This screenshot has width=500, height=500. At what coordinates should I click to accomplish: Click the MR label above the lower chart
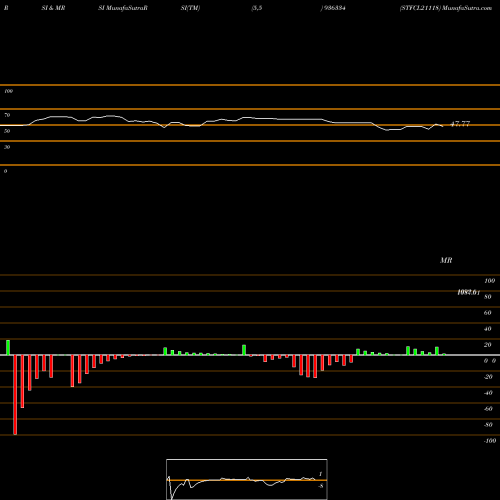[446, 260]
